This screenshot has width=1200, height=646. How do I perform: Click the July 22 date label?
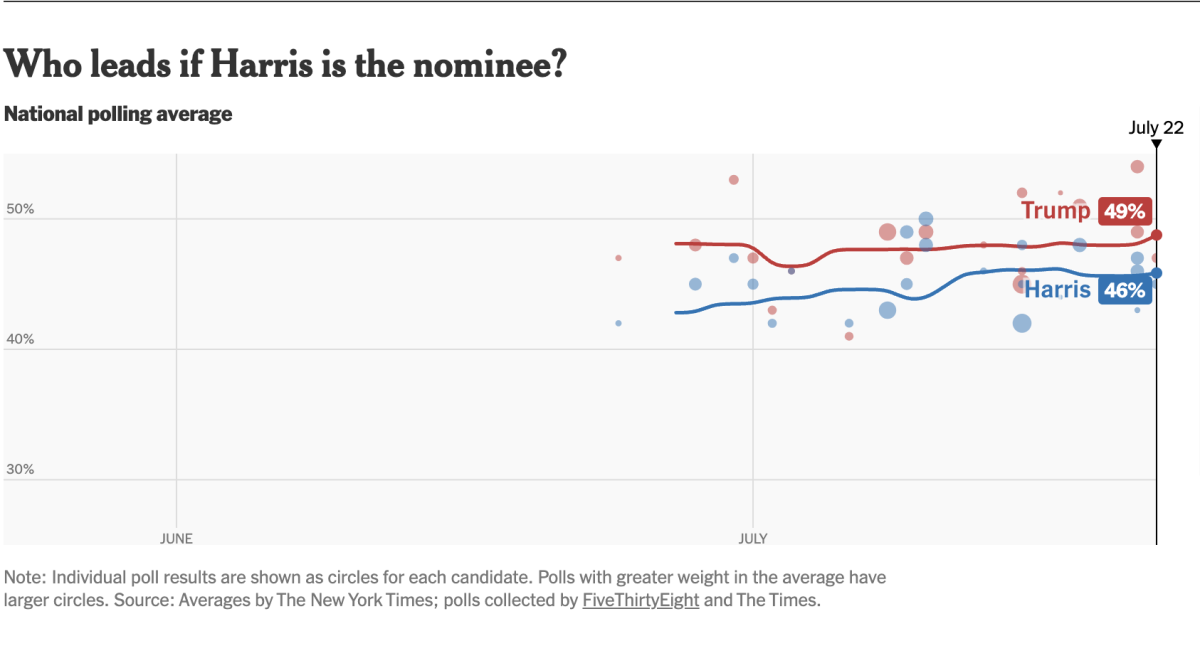[x=1156, y=127]
